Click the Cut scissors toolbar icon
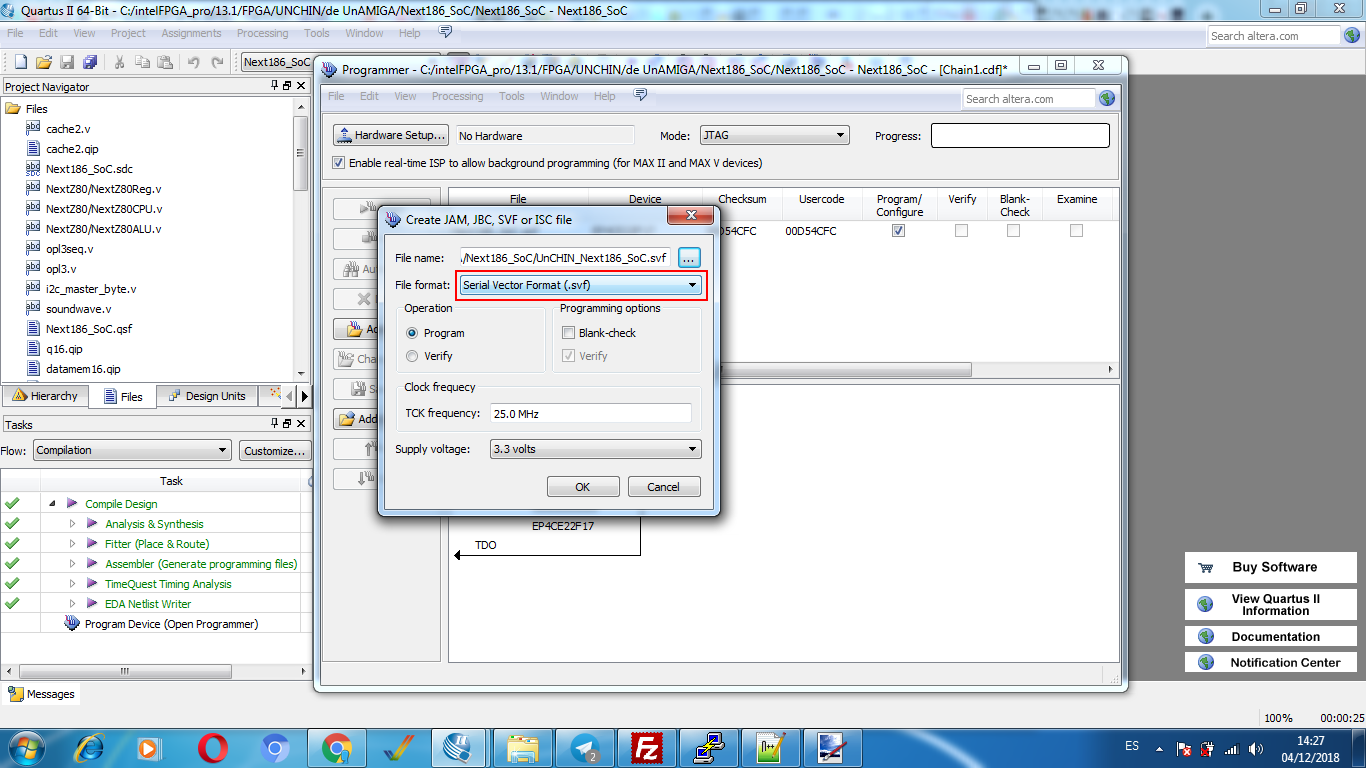The image size is (1366, 768). pos(119,62)
